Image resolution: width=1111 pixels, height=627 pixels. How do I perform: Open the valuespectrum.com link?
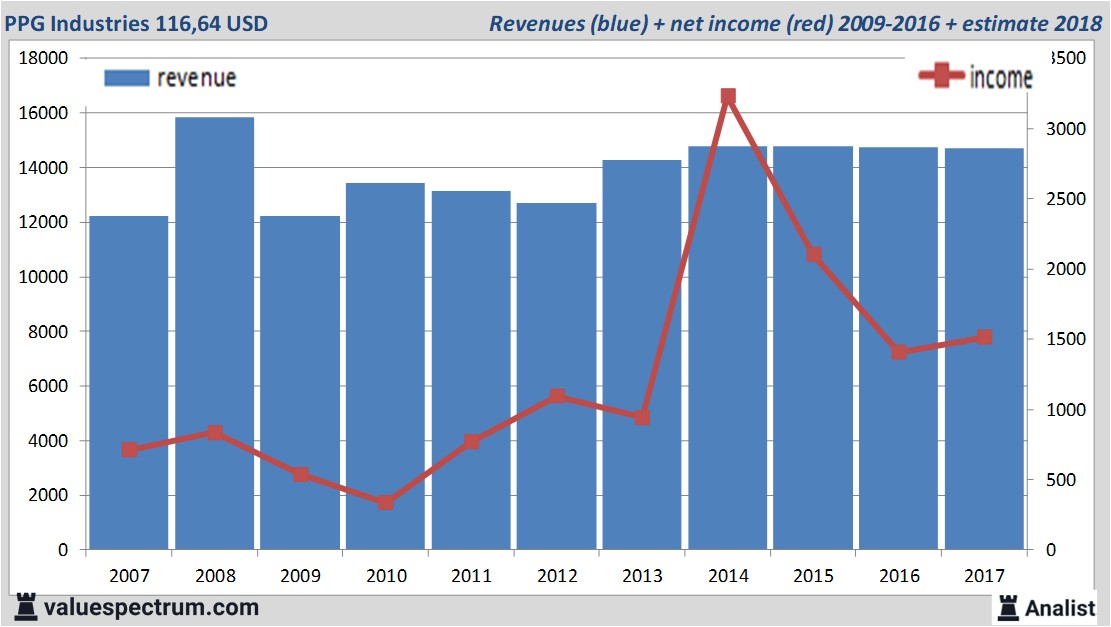(x=151, y=608)
